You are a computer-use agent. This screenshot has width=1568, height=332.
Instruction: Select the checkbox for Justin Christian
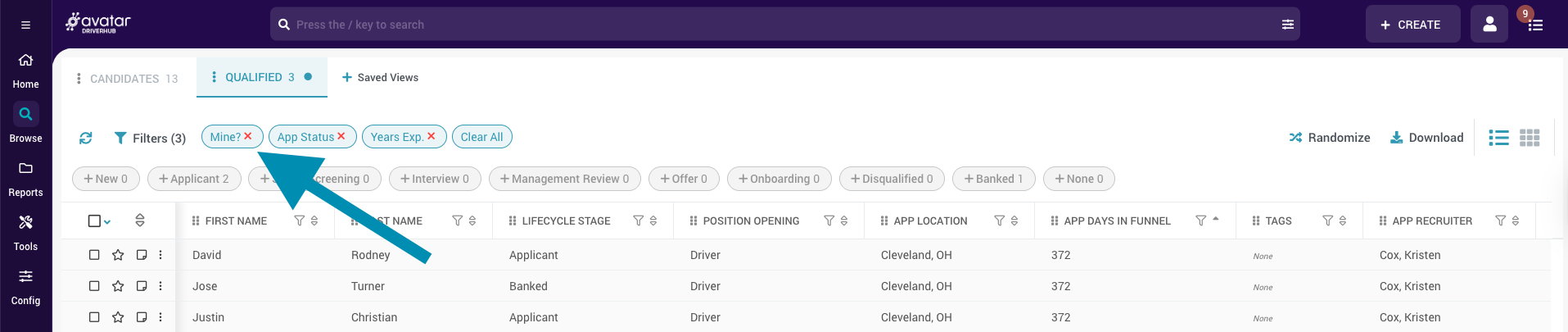coord(94,317)
